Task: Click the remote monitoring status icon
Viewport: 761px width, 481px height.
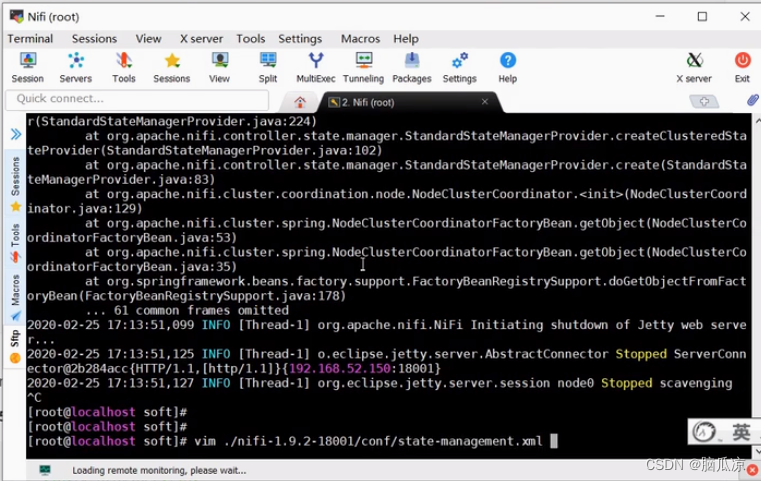Action: pyautogui.click(x=45, y=470)
